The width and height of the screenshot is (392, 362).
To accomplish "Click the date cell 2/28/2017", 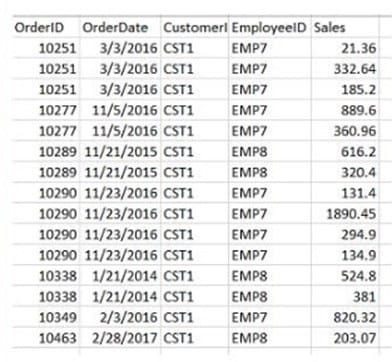I will [120, 338].
